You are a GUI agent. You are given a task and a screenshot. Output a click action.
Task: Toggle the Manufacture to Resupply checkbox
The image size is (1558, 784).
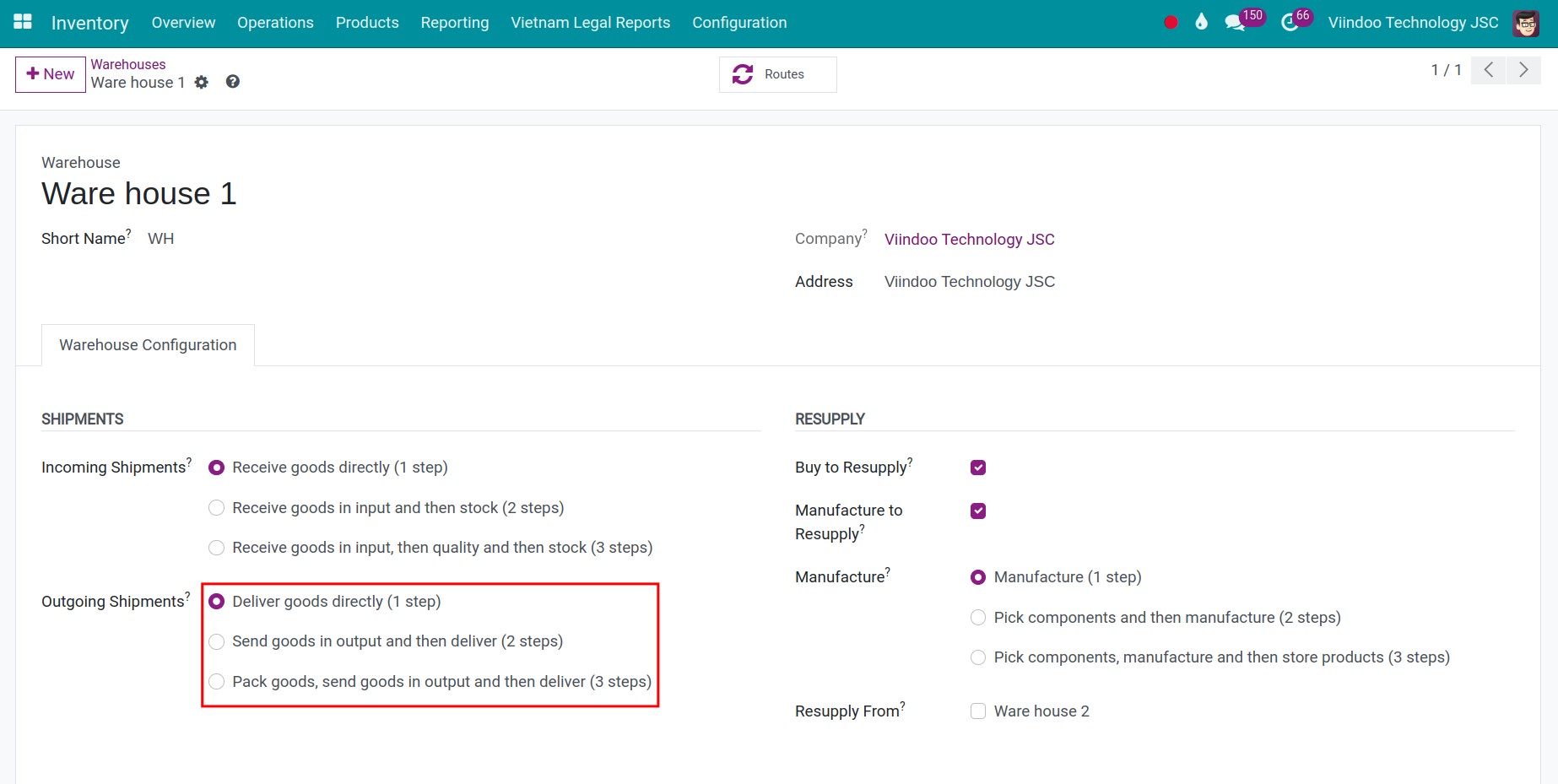click(978, 511)
